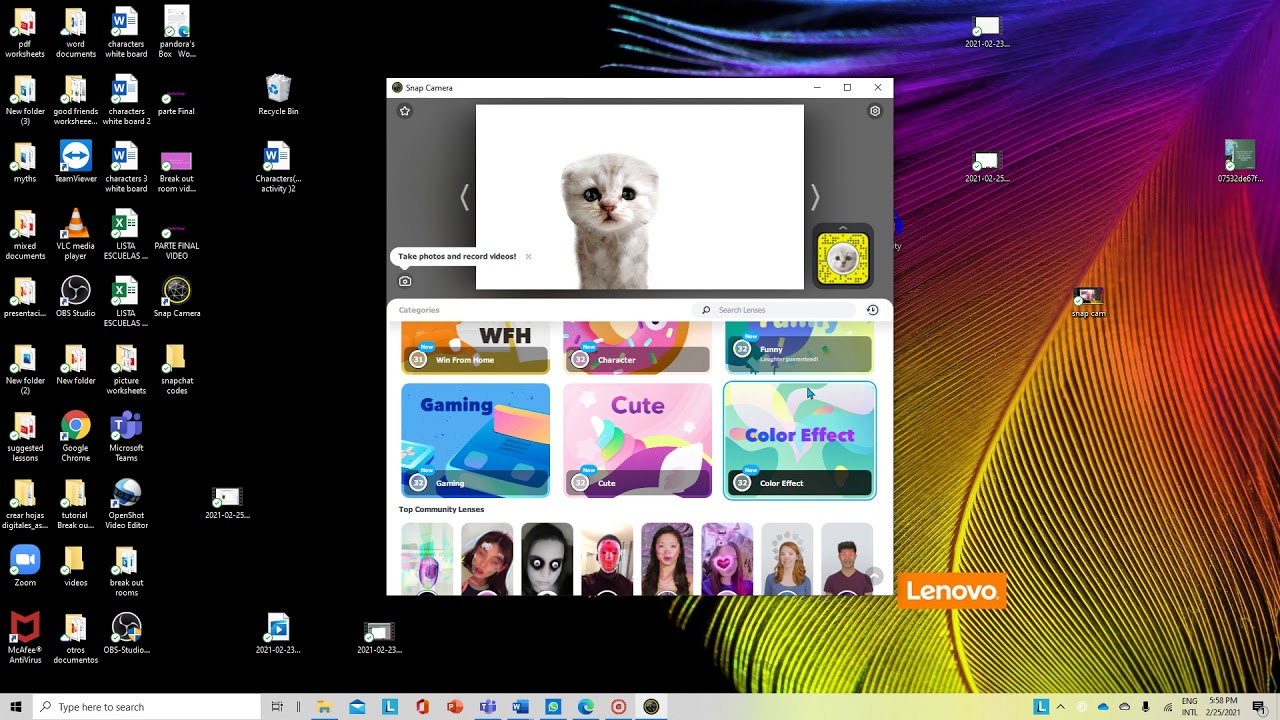Open the Color Effect category
Image resolution: width=1280 pixels, height=720 pixels.
pyautogui.click(x=799, y=440)
